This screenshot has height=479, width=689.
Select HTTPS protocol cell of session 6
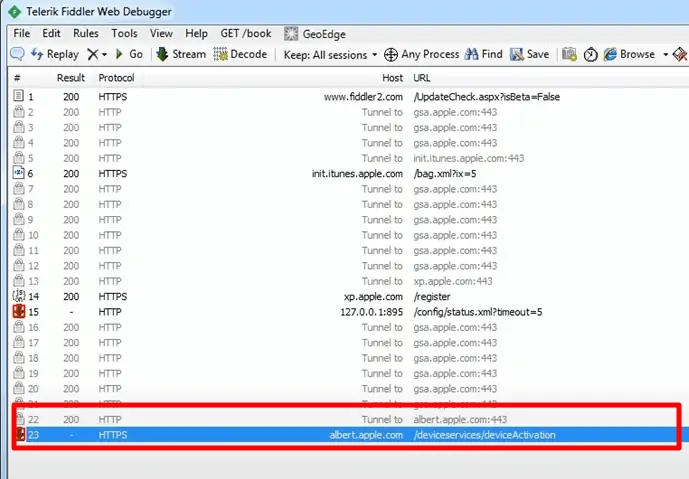coord(112,174)
